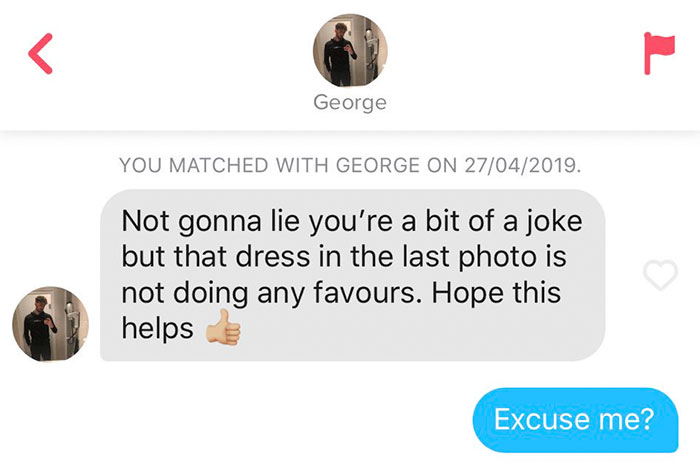Image resolution: width=700 pixels, height=465 pixels.
Task: Click the name George under the header photo
Action: click(350, 103)
